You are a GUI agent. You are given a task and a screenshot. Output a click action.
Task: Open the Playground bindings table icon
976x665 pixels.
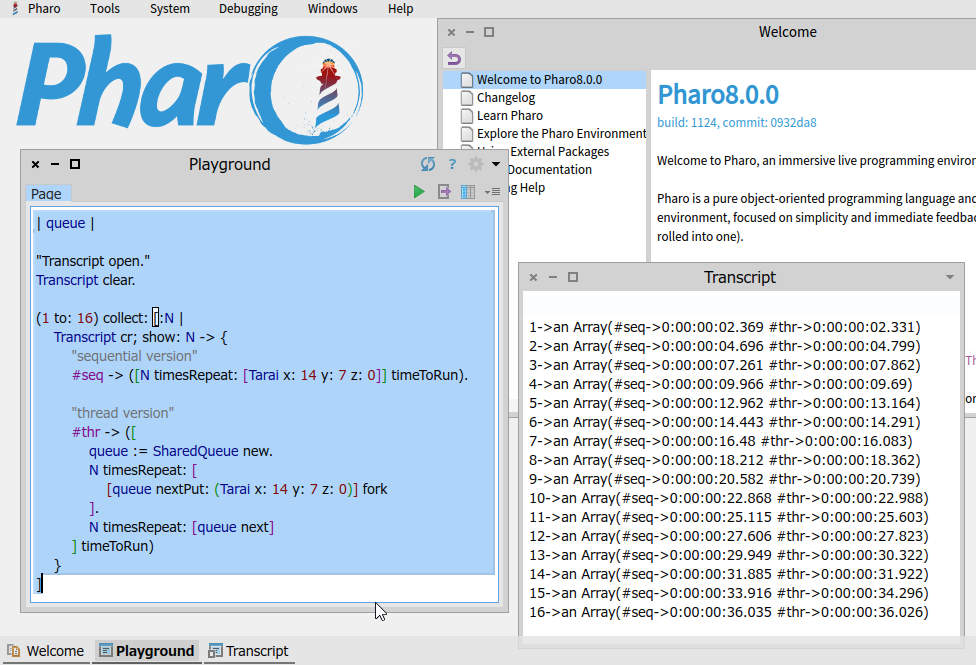tap(468, 192)
